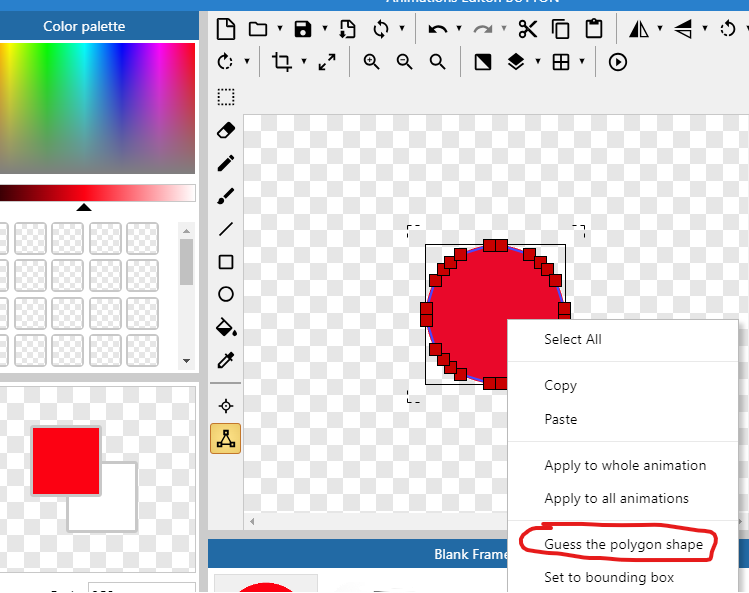
Task: Open the horizontal flip options dropdown
Action: click(660, 29)
